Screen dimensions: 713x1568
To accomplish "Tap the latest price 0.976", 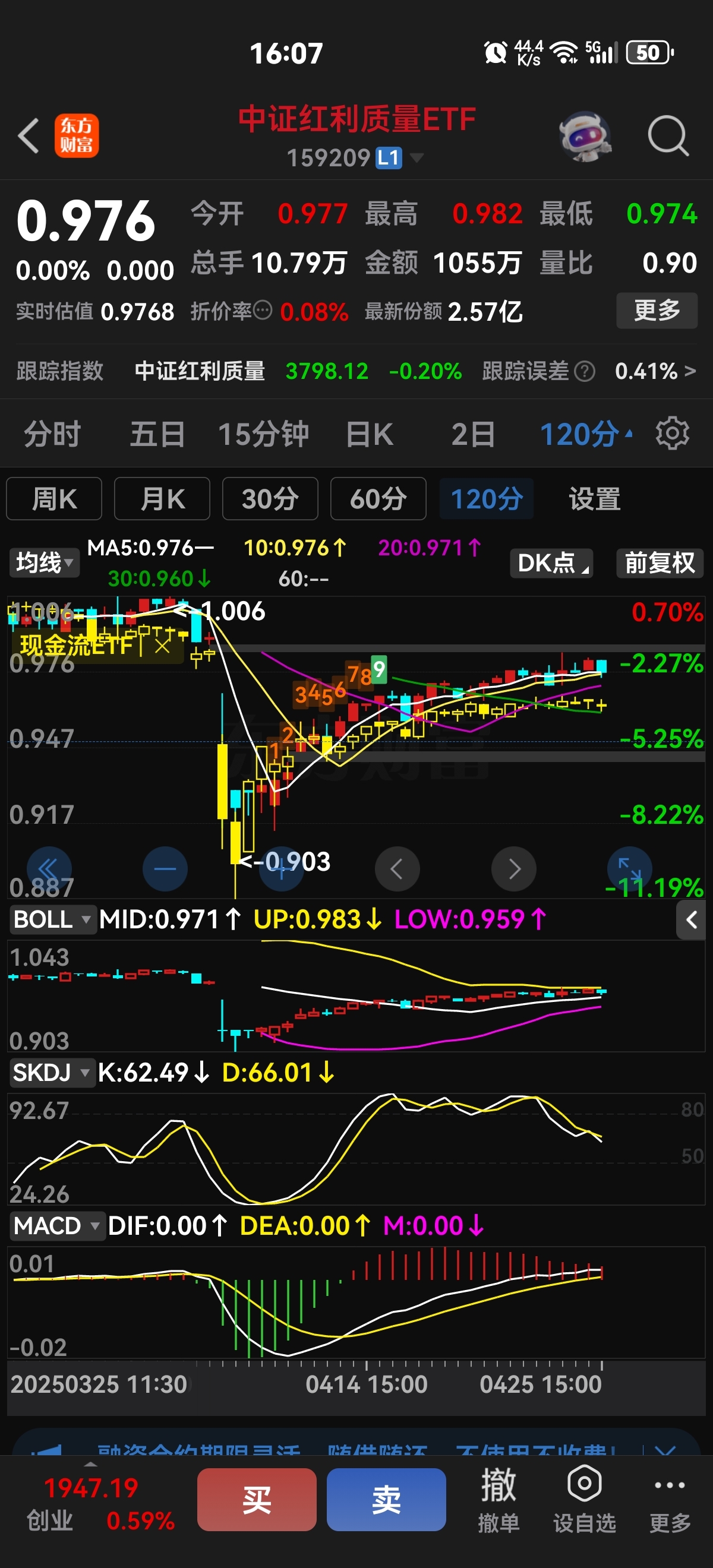I will [86, 220].
